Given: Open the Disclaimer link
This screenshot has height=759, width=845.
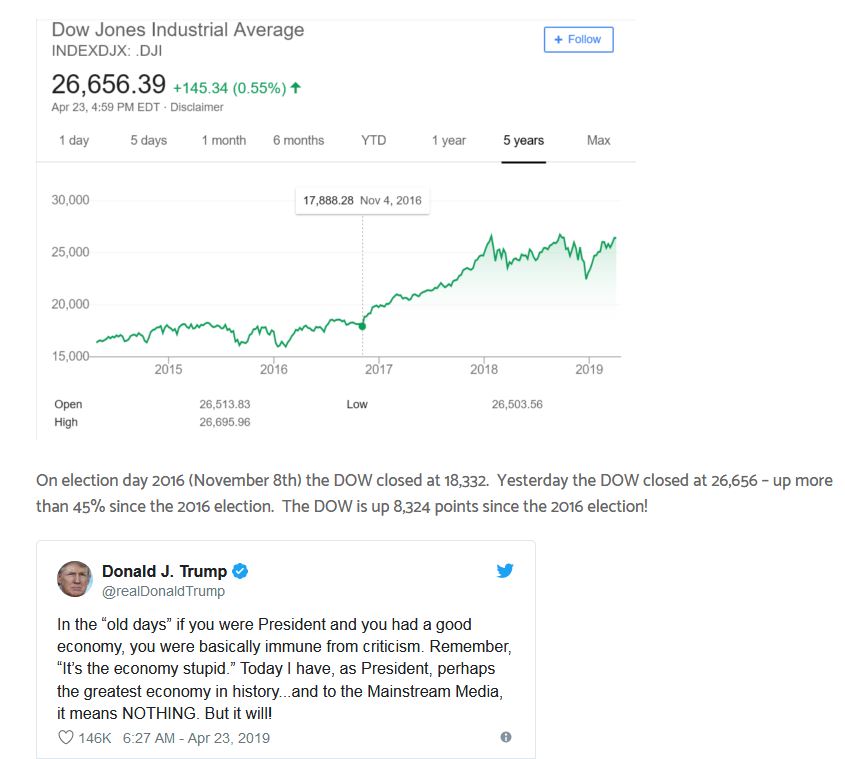Looking at the screenshot, I should 197,107.
